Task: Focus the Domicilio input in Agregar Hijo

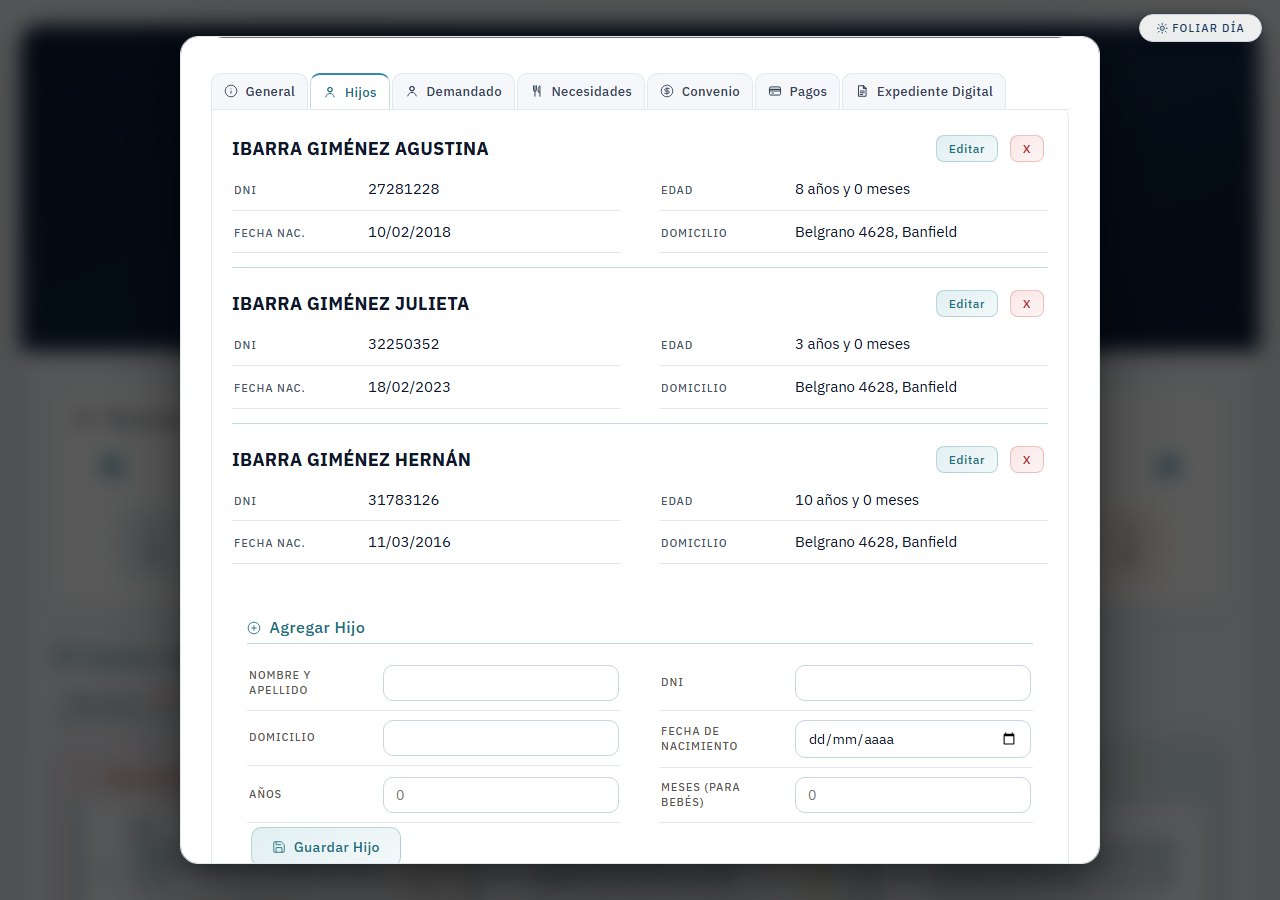Action: click(x=501, y=738)
